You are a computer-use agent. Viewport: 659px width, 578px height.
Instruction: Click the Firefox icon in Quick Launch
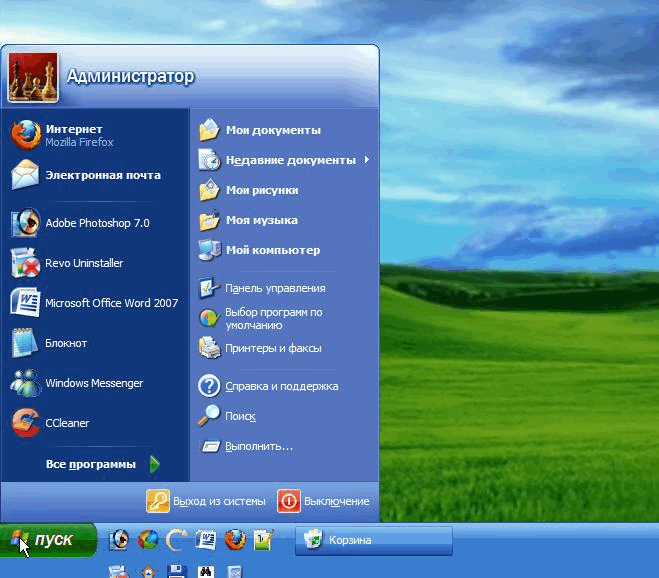[x=235, y=540]
